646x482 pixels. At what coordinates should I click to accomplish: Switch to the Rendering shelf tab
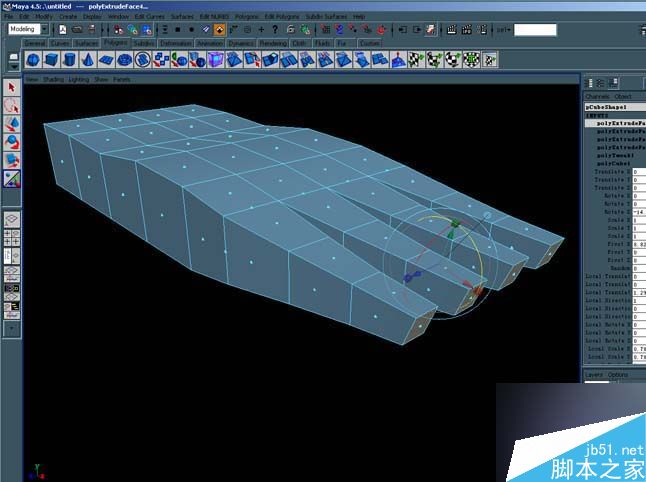click(273, 43)
